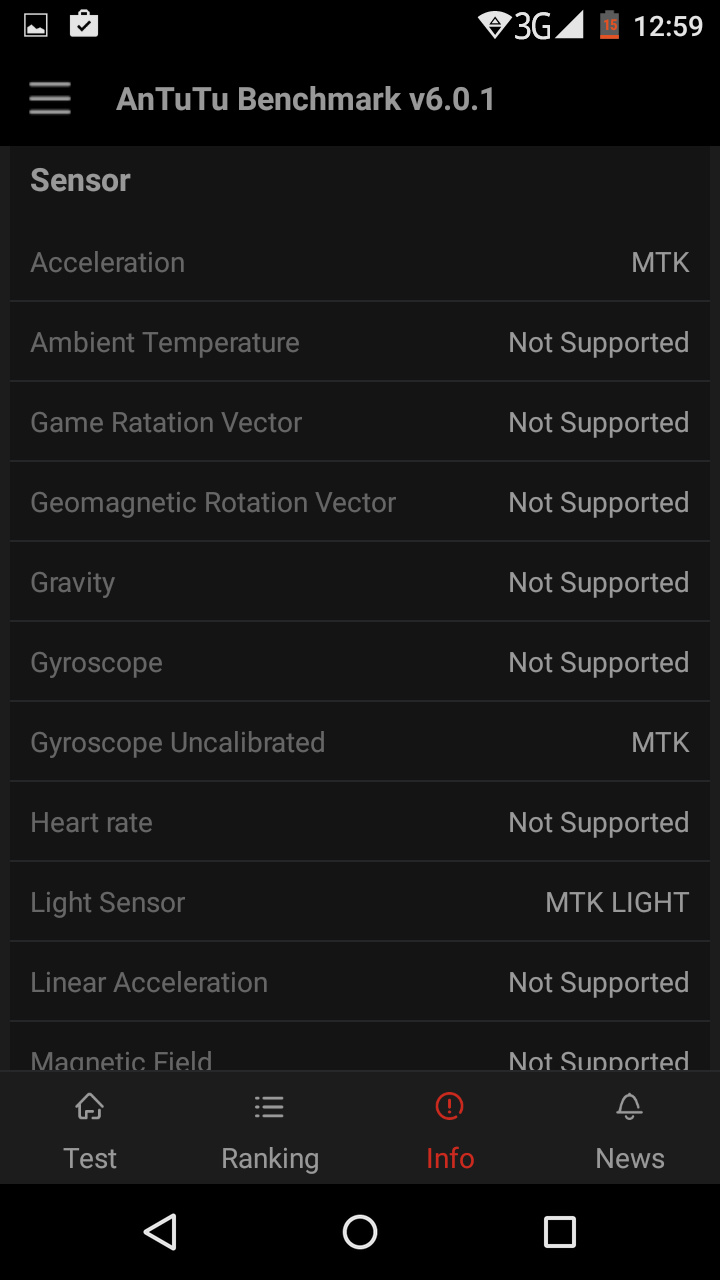This screenshot has height=1280, width=720.
Task: Select the Heart rate sensor row
Action: 360,822
